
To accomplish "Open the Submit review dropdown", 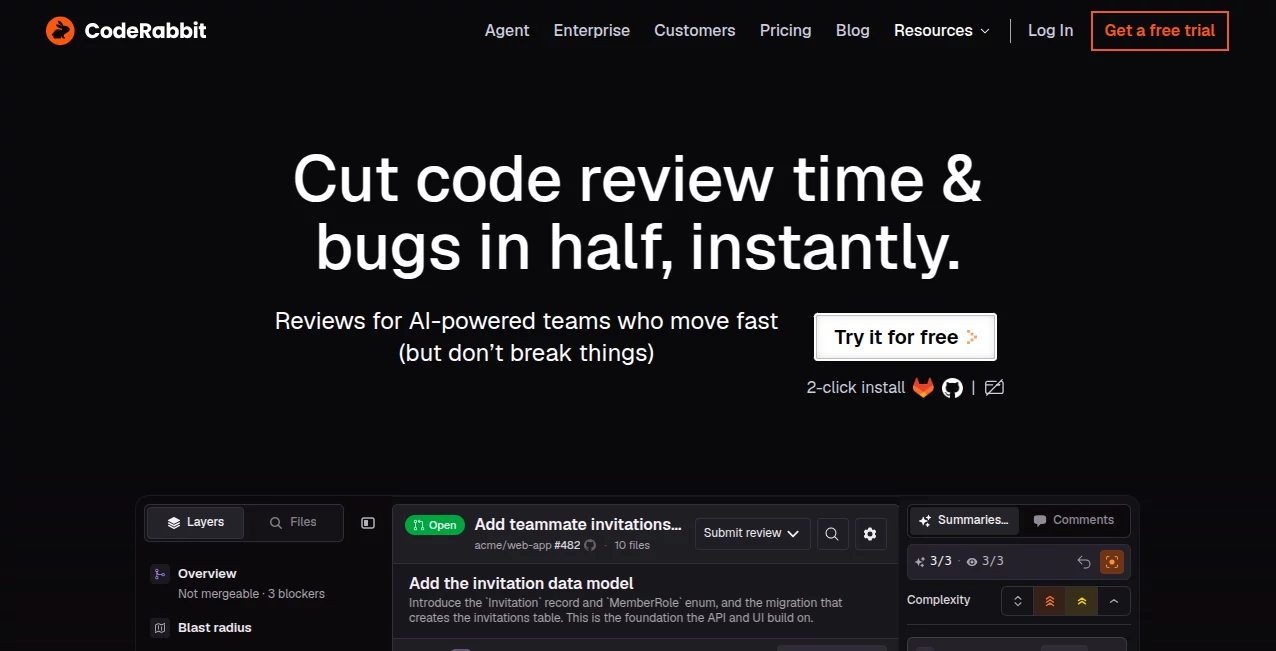I will click(x=752, y=533).
